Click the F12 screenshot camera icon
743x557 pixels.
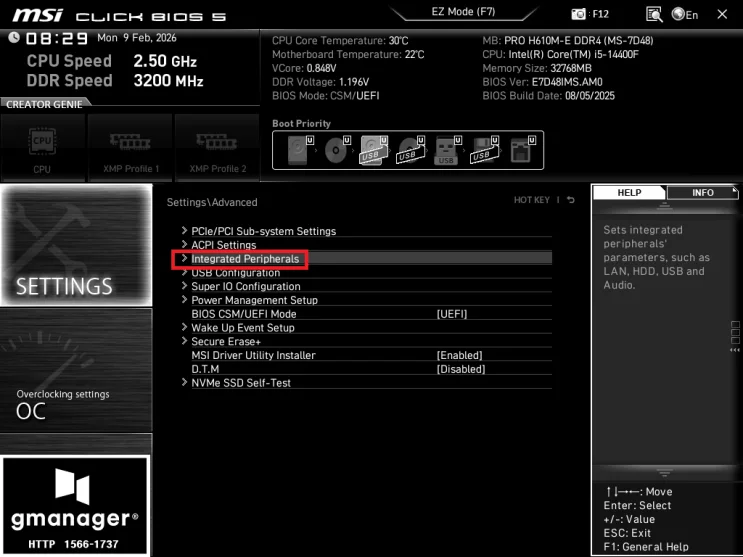coord(578,14)
